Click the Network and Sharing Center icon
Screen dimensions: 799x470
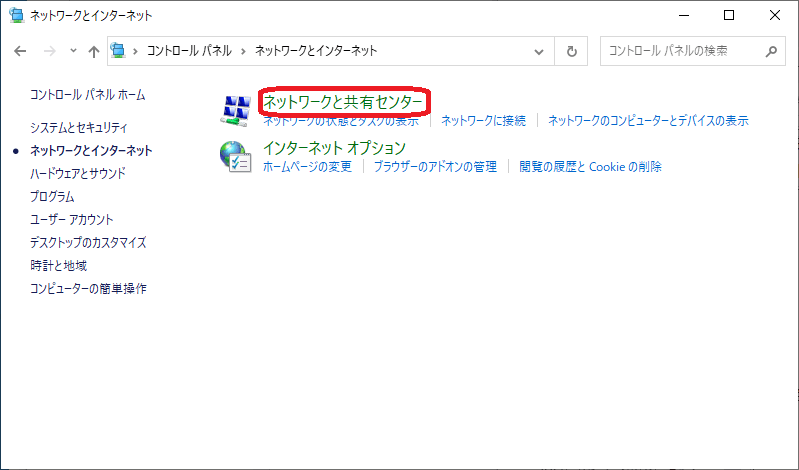(235, 110)
